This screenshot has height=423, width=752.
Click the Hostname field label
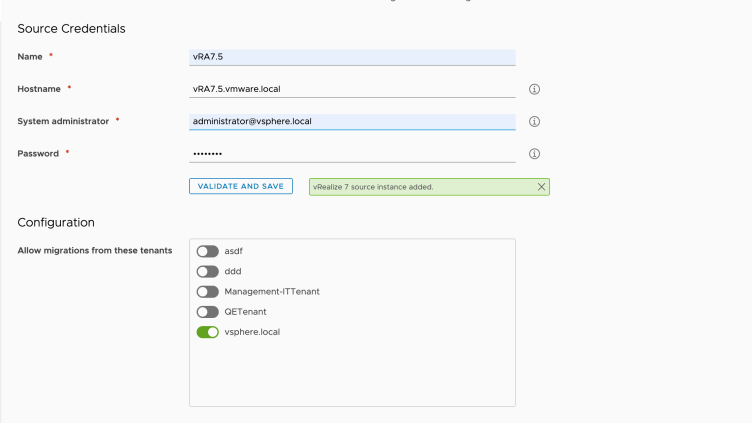point(40,89)
